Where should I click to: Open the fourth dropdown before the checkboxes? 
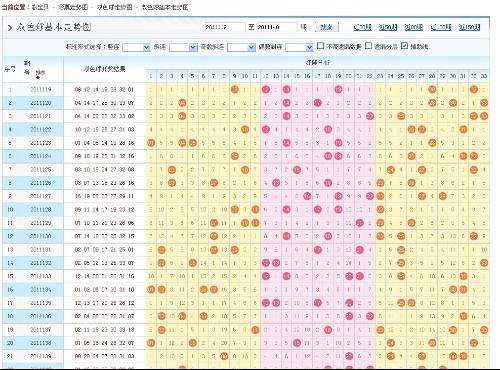click(x=299, y=47)
